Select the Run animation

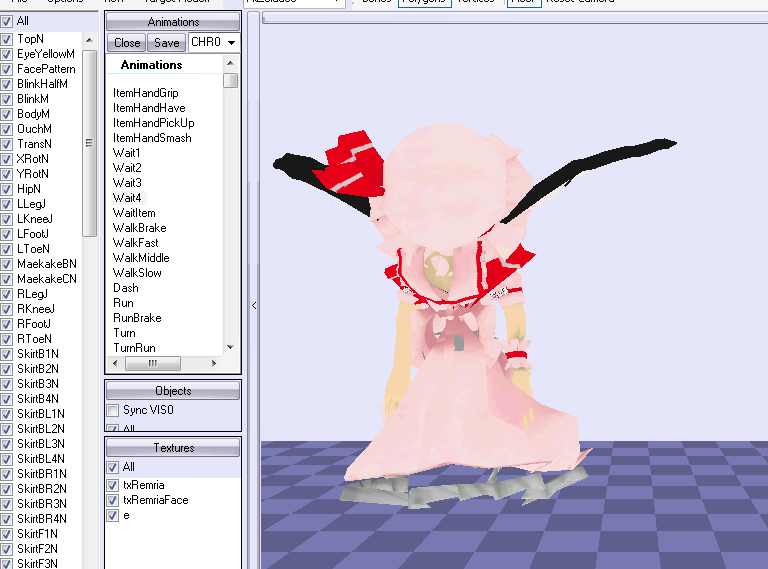pos(123,303)
